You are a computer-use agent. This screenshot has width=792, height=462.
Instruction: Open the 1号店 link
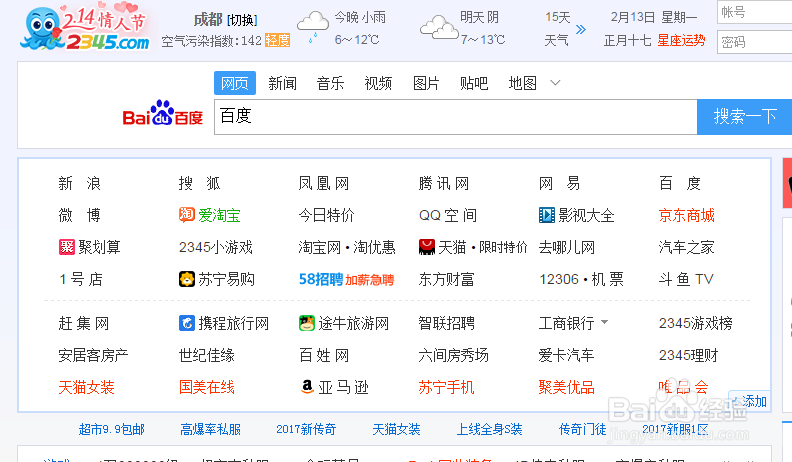coord(81,279)
